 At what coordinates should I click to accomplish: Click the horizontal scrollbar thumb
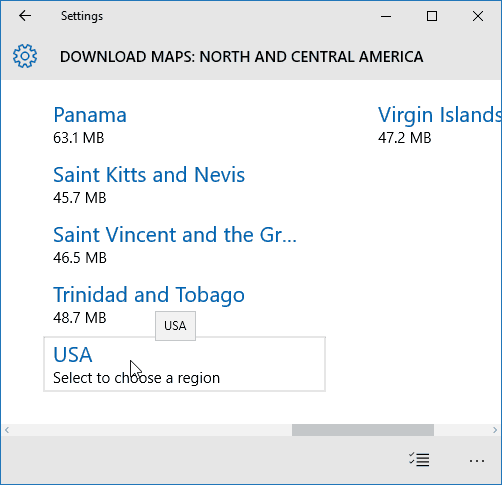[363, 430]
